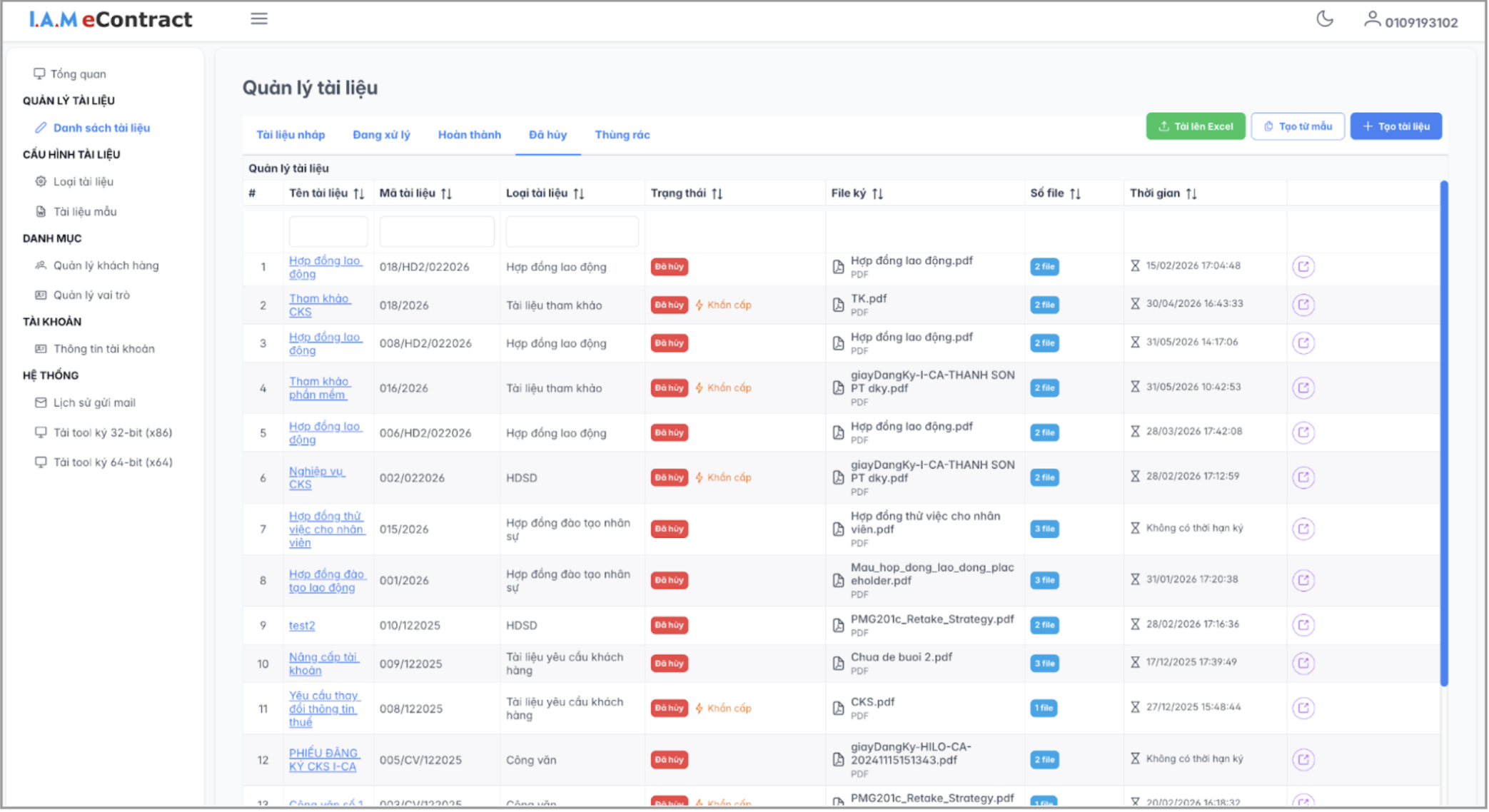Click the hamburger menu icon
Image resolution: width=1489 pixels, height=812 pixels.
point(259,19)
